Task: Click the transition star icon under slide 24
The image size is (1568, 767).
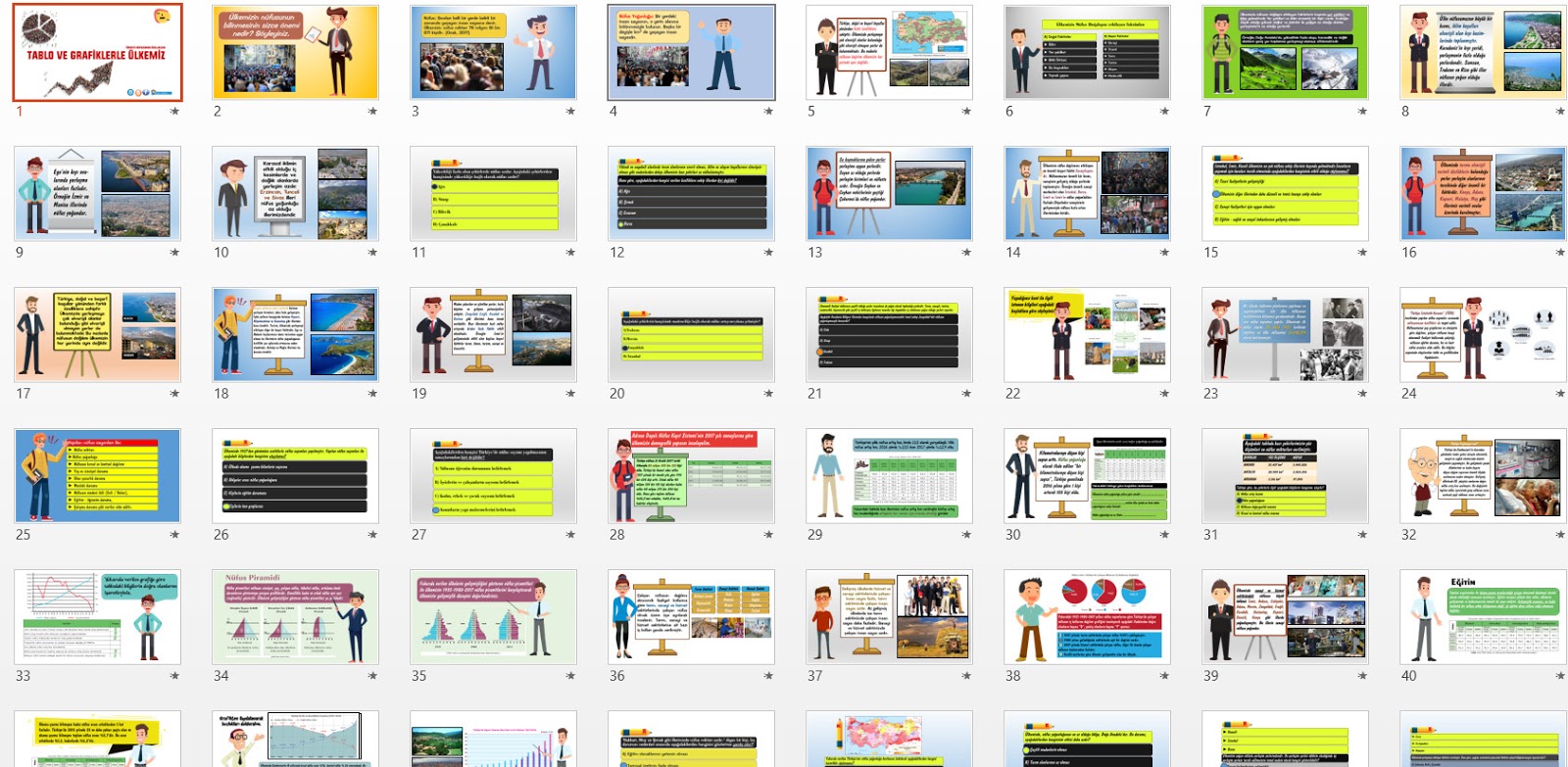Action: pos(1560,394)
